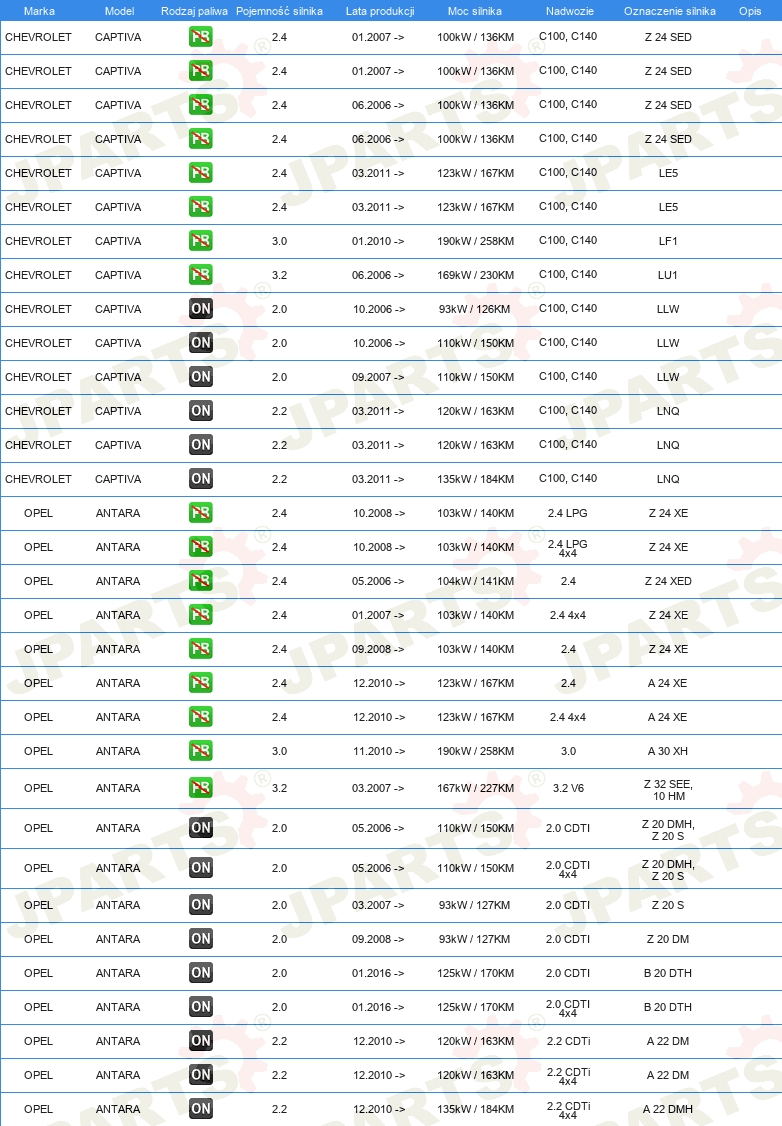Click the ON icon in B 20 DTH non-4x4 row

coord(200,972)
